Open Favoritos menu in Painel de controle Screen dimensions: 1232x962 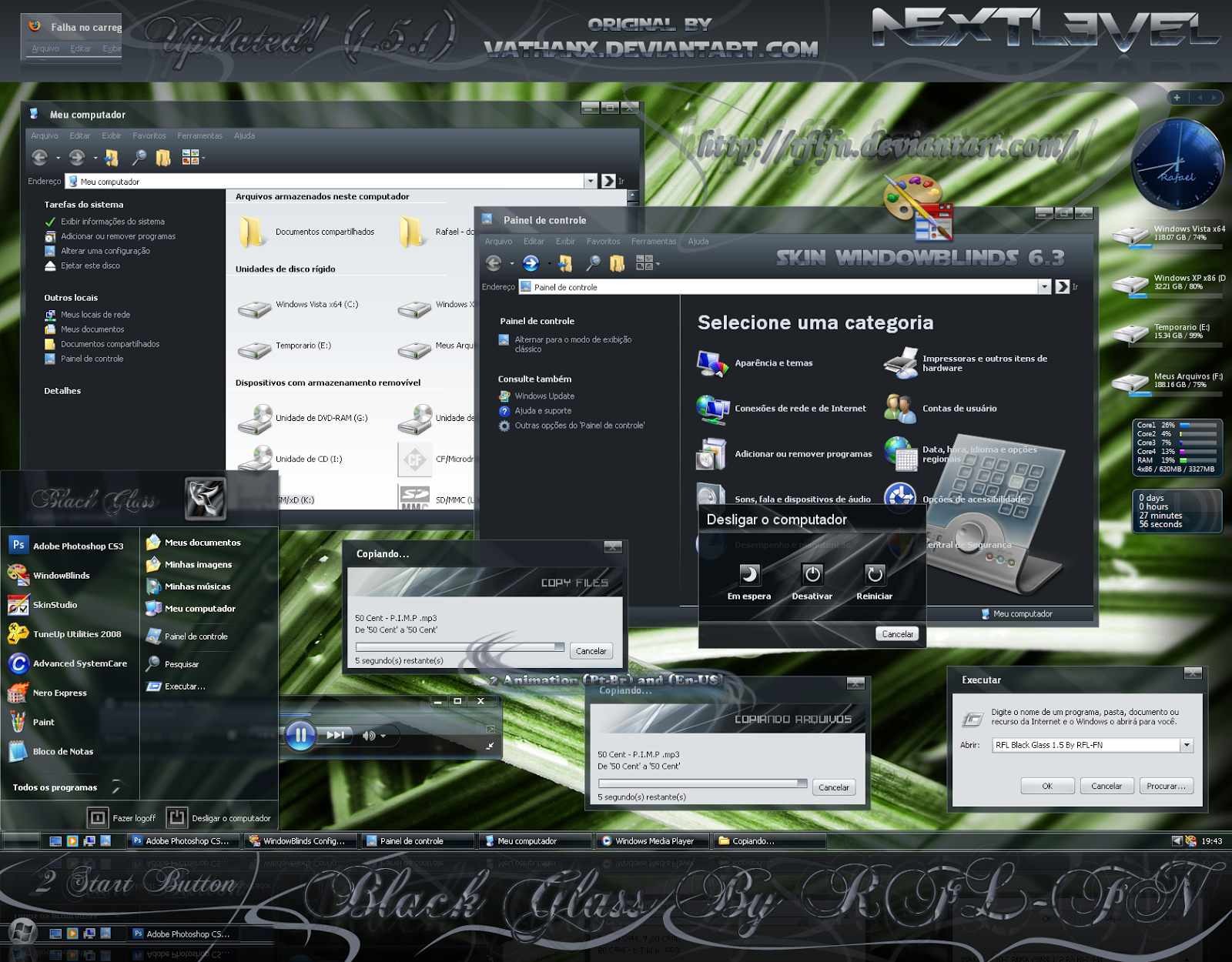pyautogui.click(x=603, y=241)
